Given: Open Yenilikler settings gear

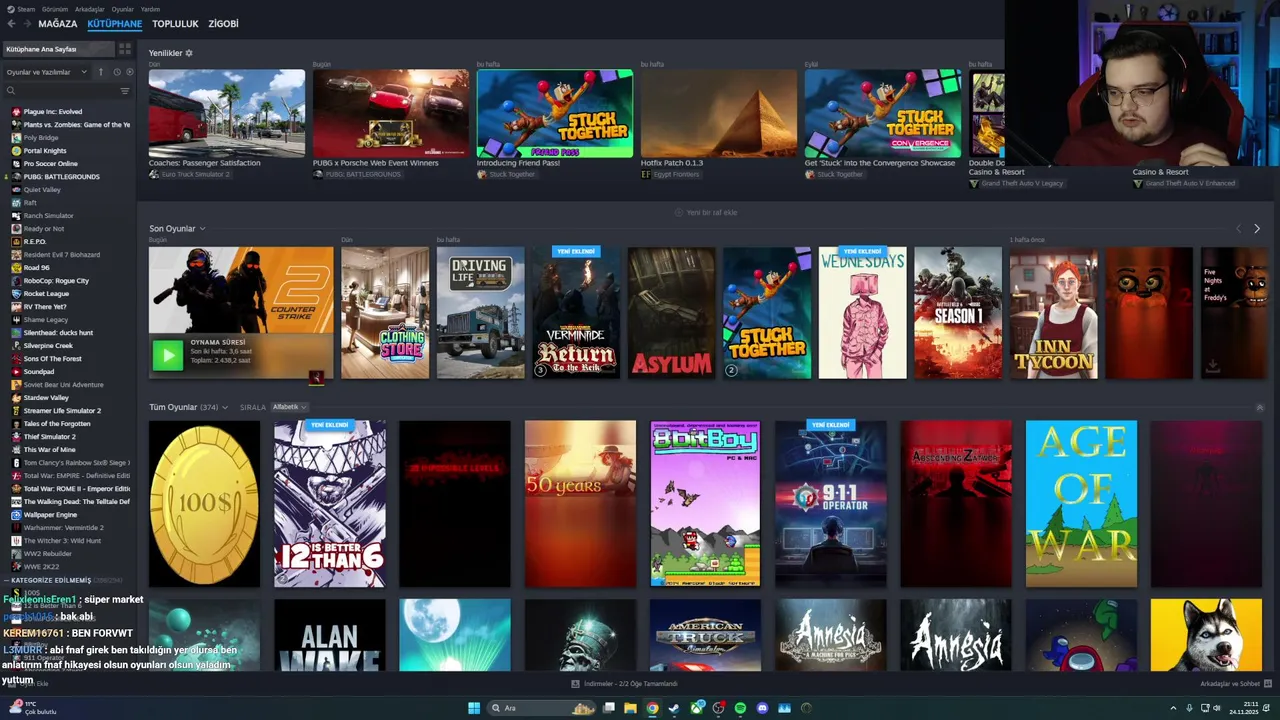Looking at the screenshot, I should 189,53.
